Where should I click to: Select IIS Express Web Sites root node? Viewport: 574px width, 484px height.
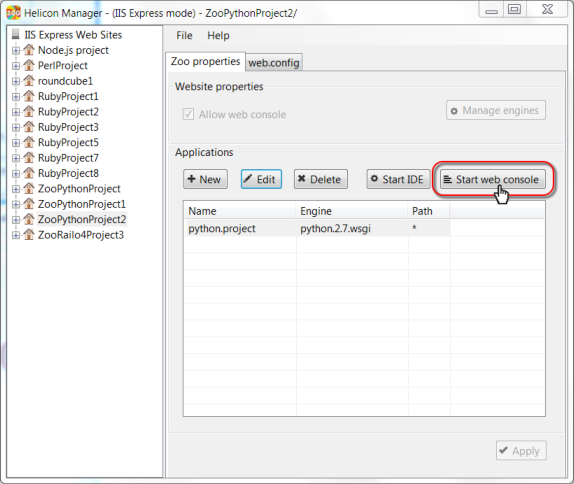(73, 35)
